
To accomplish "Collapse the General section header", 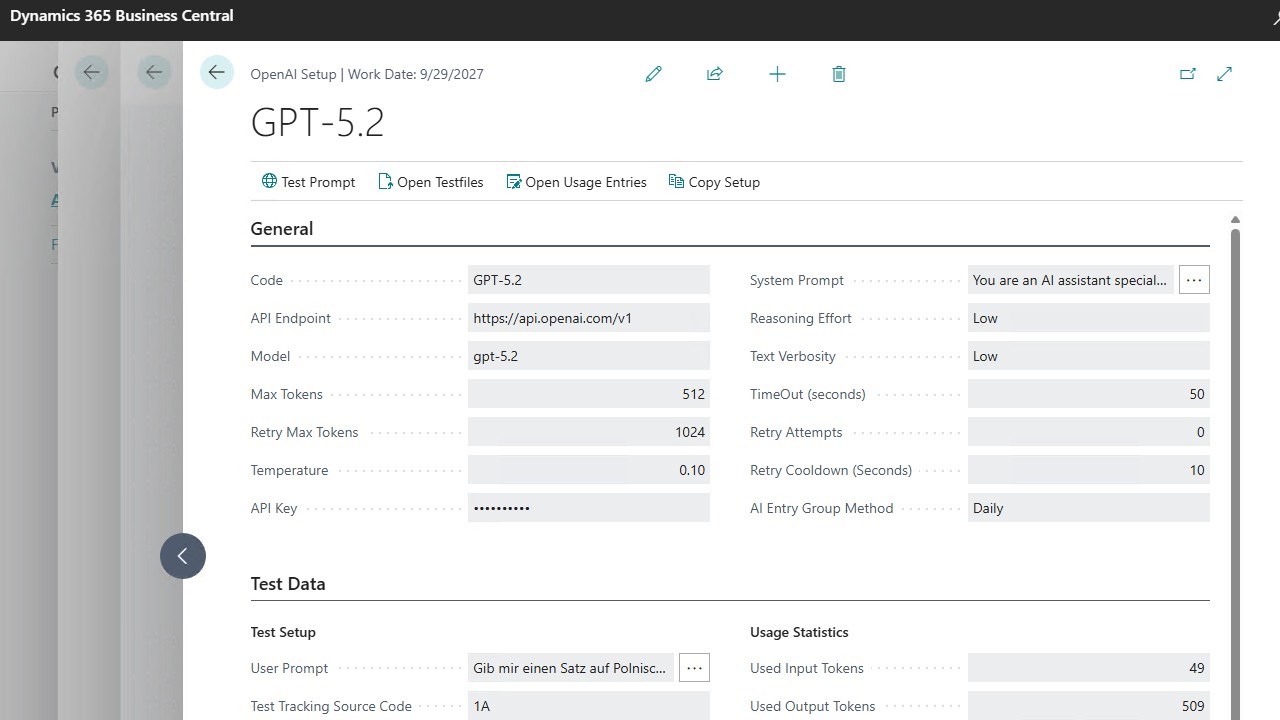I will pos(282,229).
